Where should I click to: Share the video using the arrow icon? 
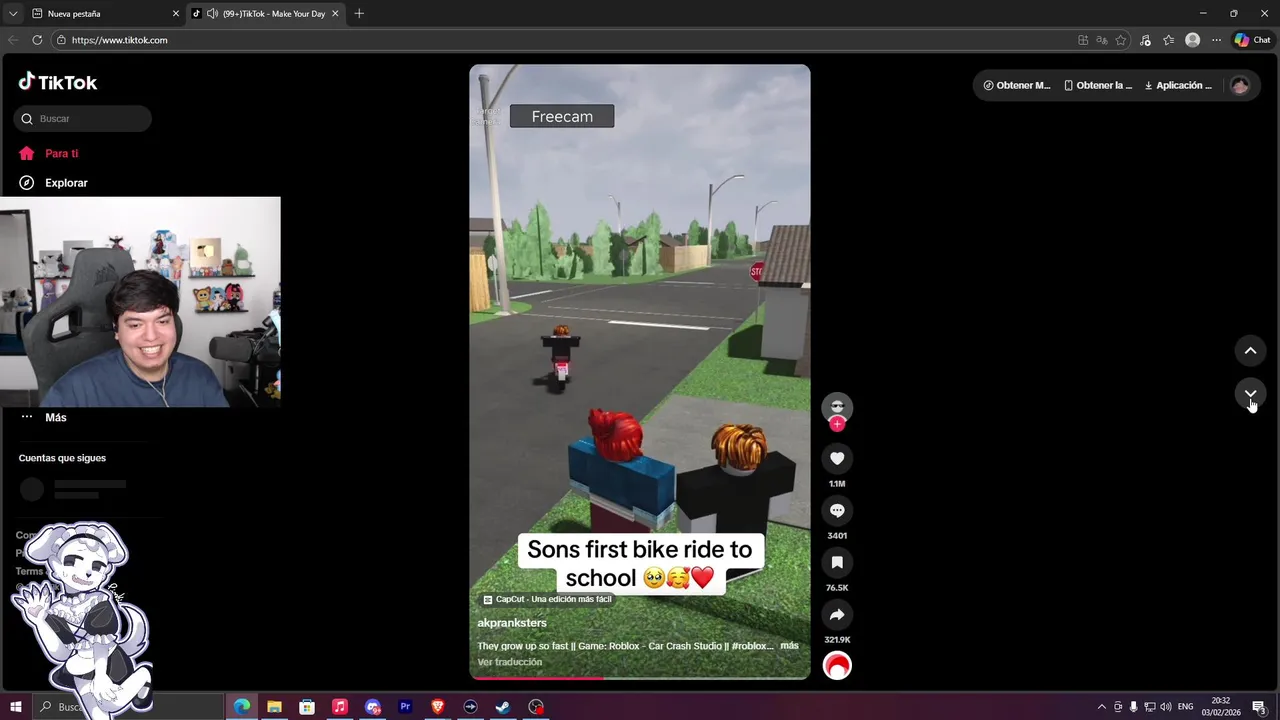[837, 614]
